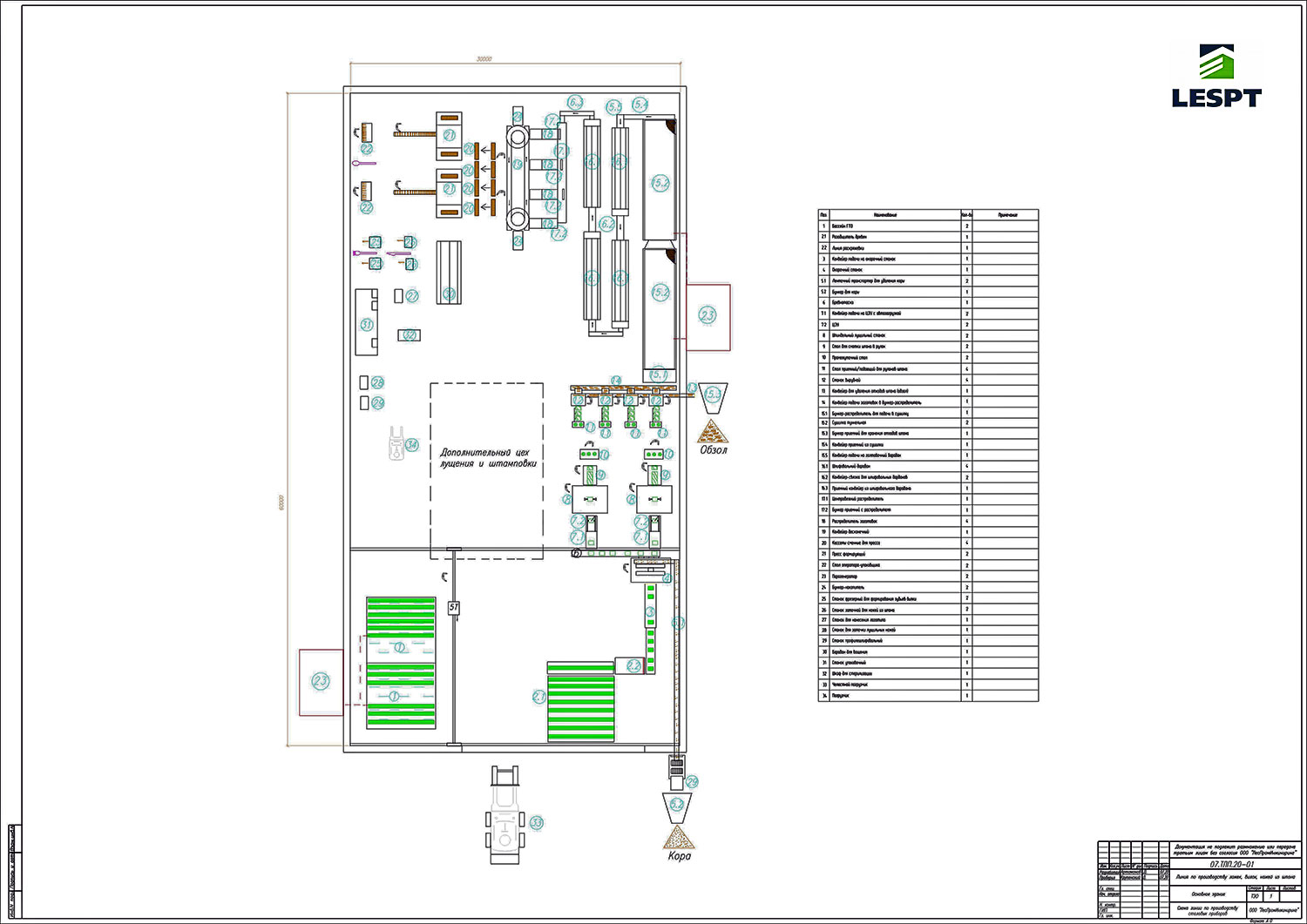Click the 30000 width dimension text

[484, 59]
